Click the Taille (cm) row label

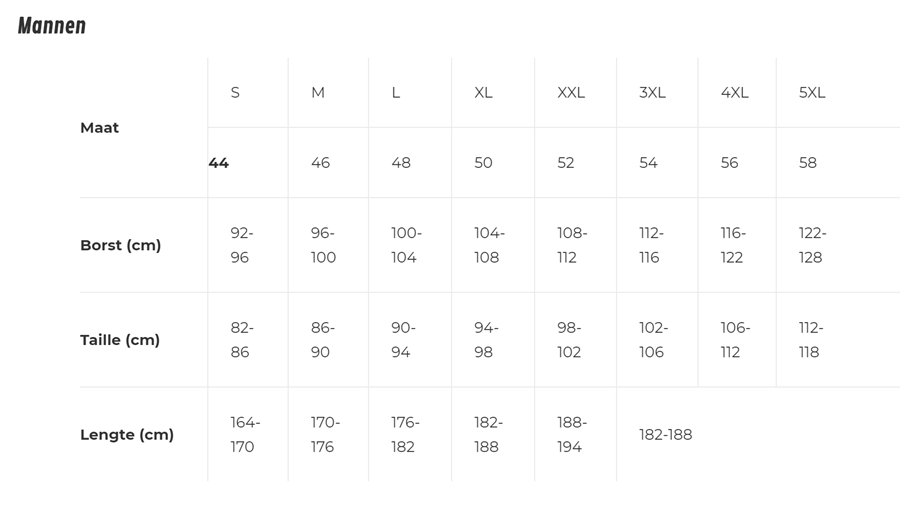pos(120,340)
